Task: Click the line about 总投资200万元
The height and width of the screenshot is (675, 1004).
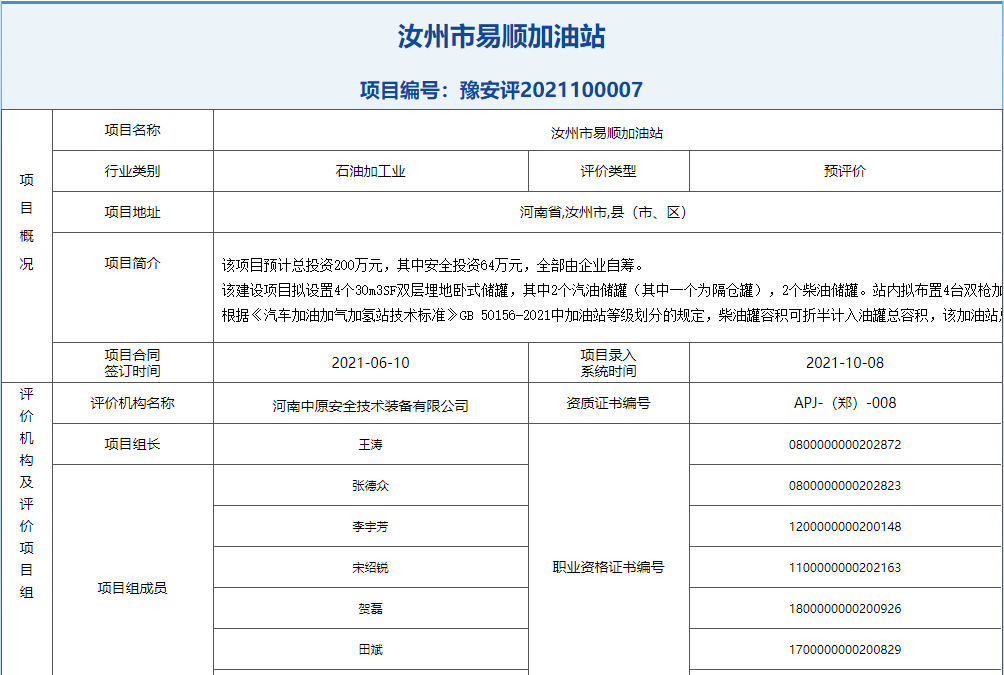Action: point(433,265)
